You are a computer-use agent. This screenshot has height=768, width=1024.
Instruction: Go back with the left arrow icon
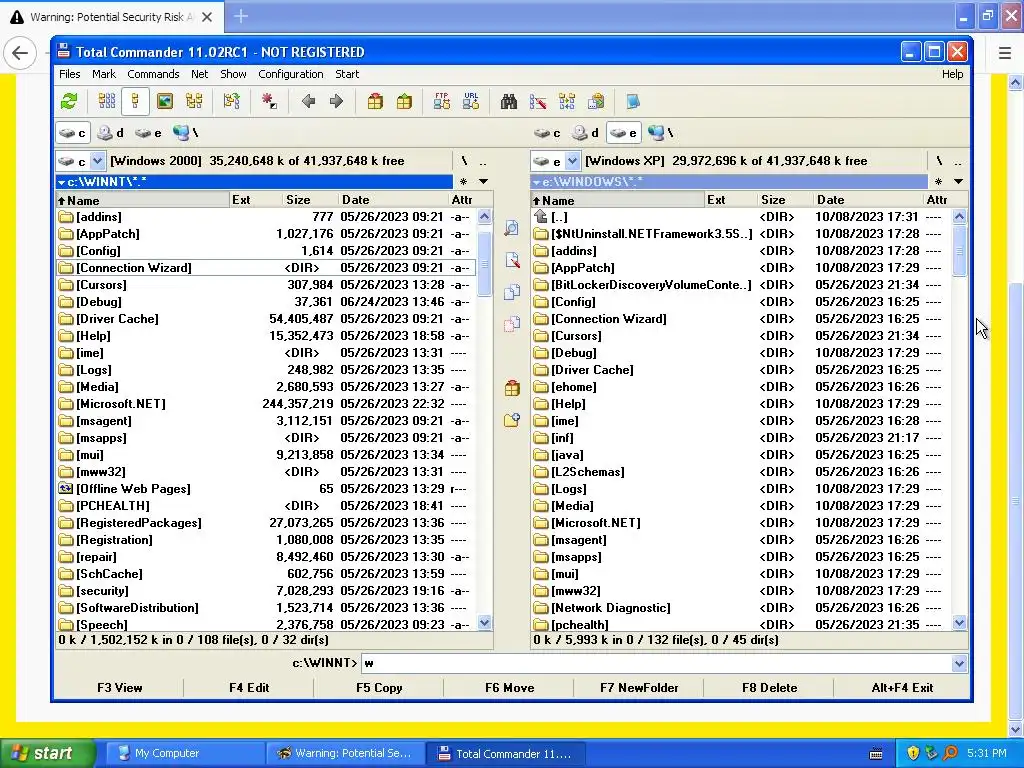[308, 101]
